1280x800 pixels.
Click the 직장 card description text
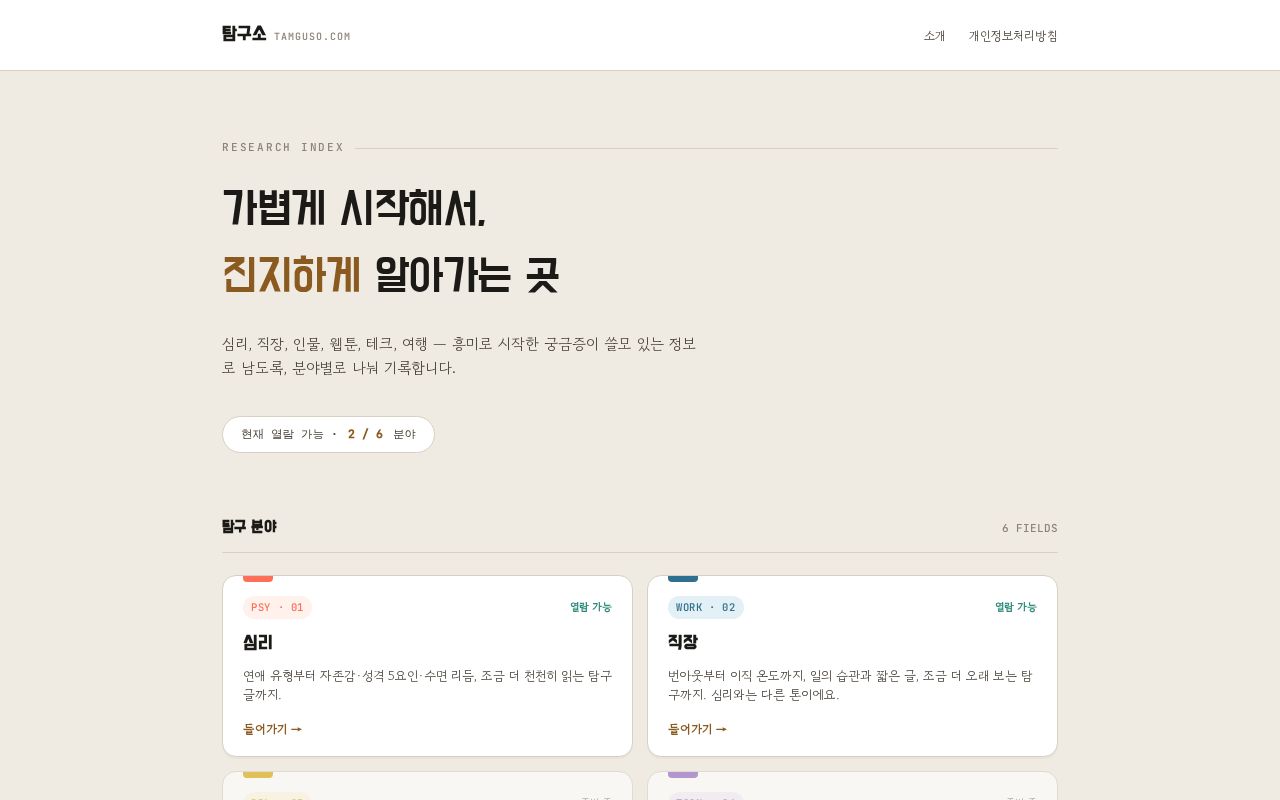pyautogui.click(x=850, y=685)
